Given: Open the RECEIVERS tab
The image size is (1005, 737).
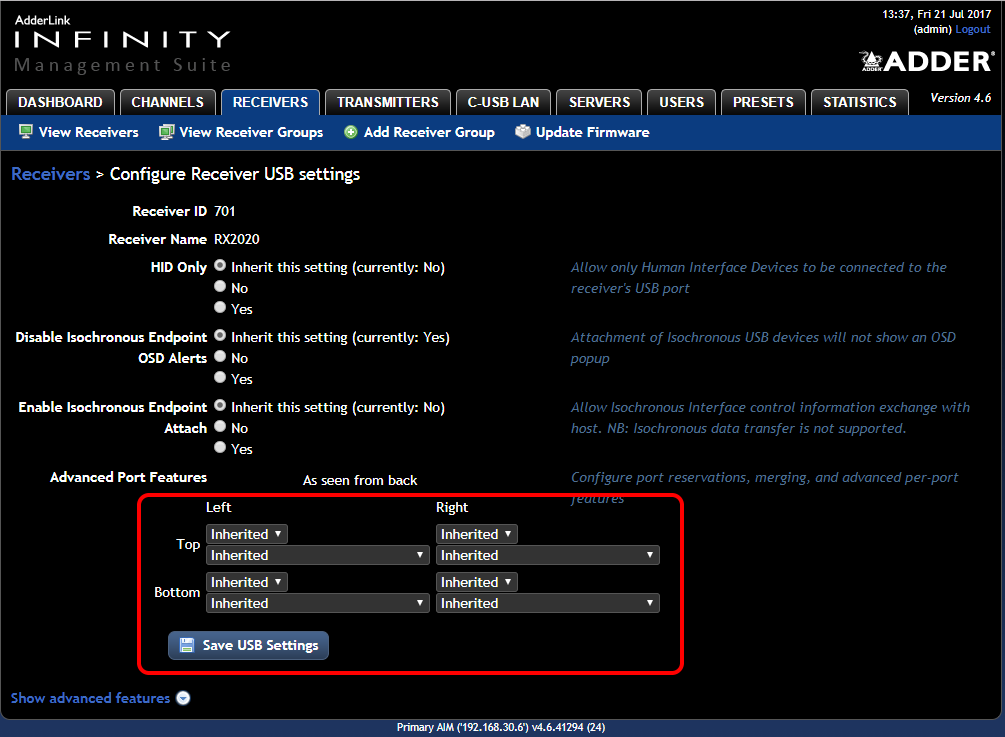Looking at the screenshot, I should (x=270, y=102).
